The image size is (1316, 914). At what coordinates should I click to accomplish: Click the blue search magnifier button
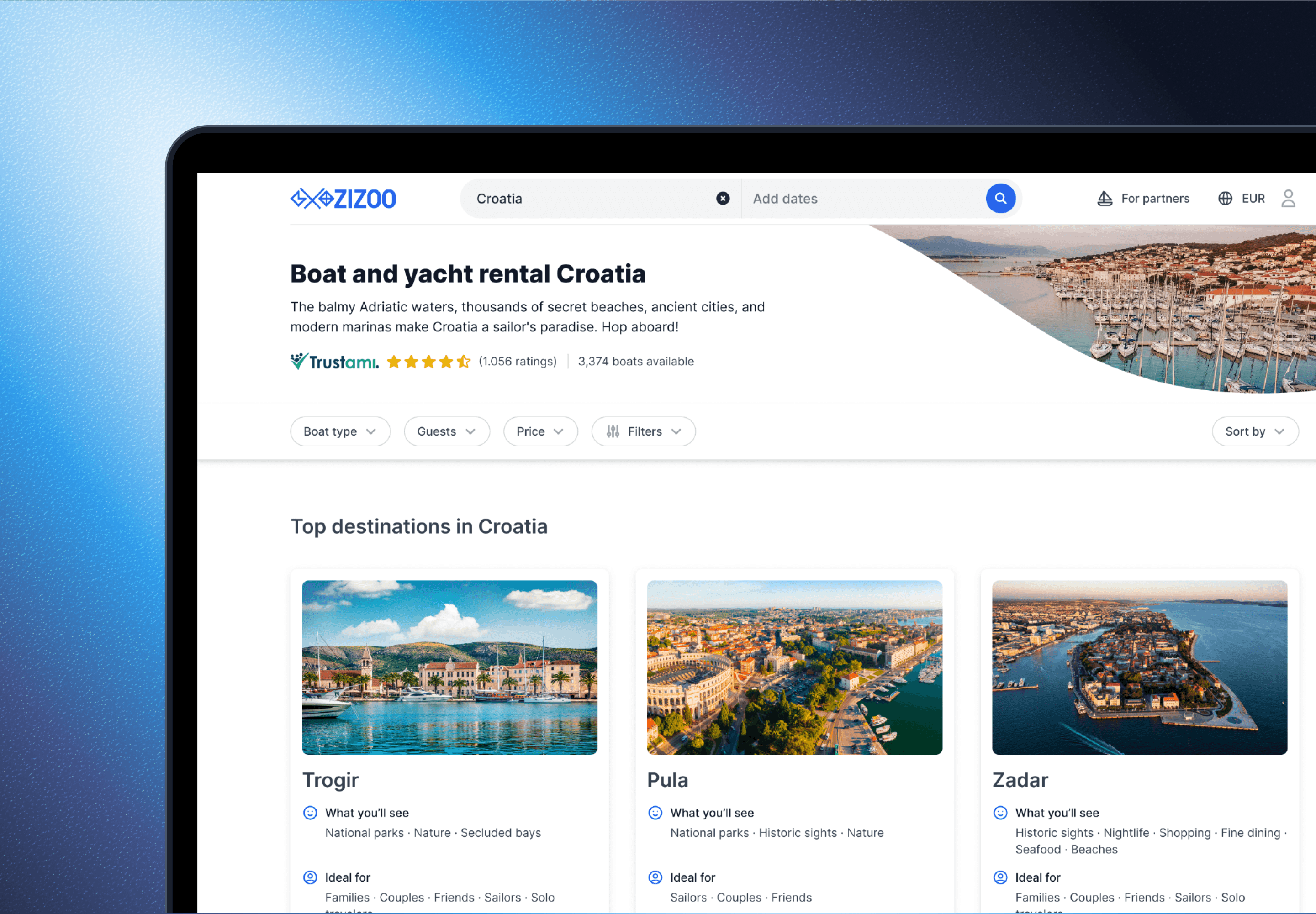(x=1000, y=198)
